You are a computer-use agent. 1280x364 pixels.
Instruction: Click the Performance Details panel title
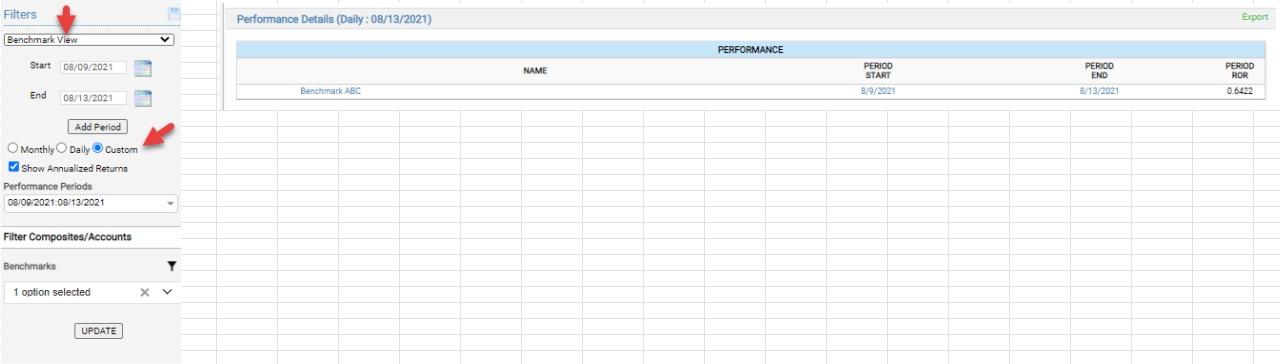coord(334,19)
